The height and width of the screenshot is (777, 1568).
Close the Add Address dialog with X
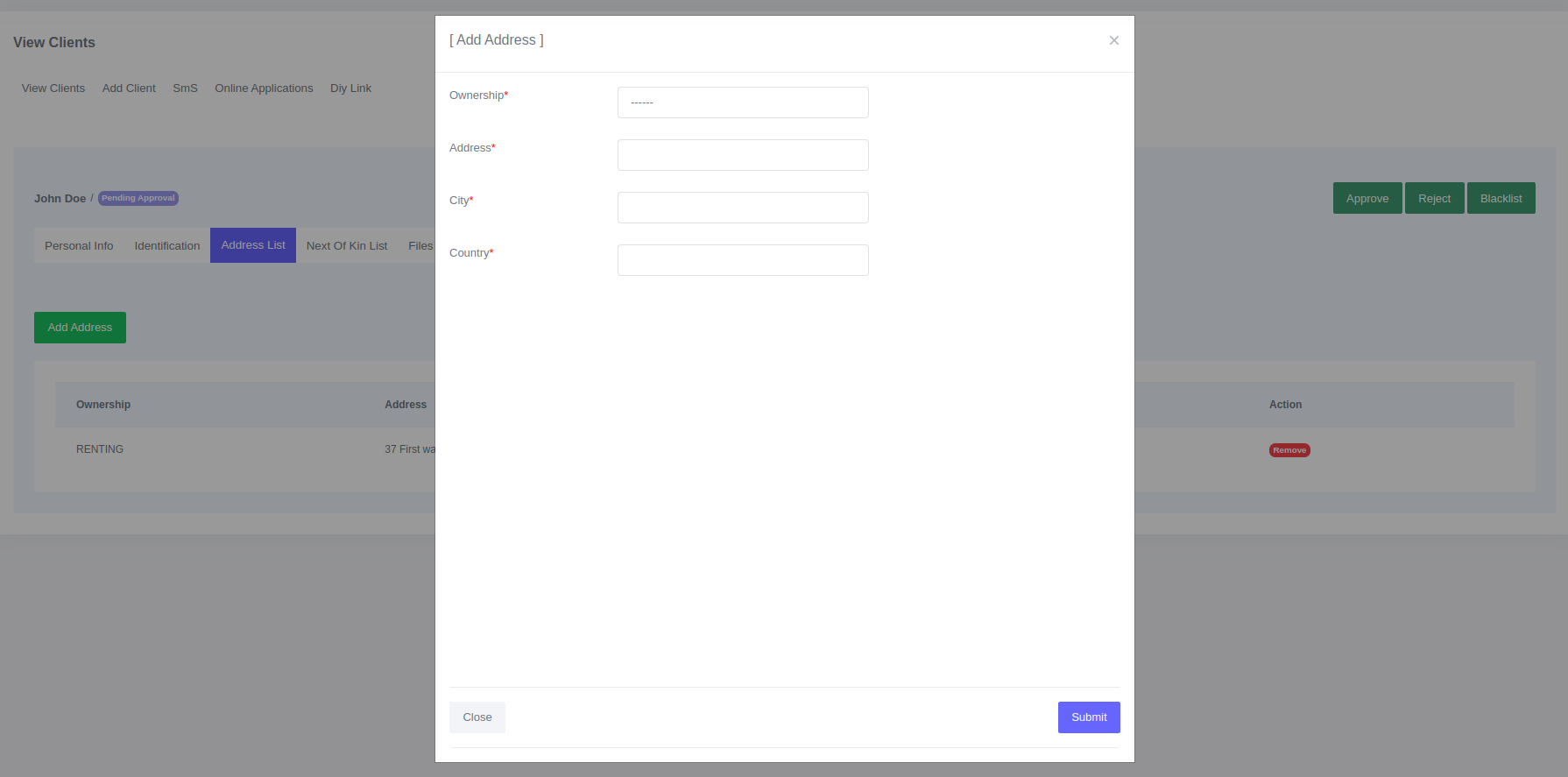tap(1113, 40)
